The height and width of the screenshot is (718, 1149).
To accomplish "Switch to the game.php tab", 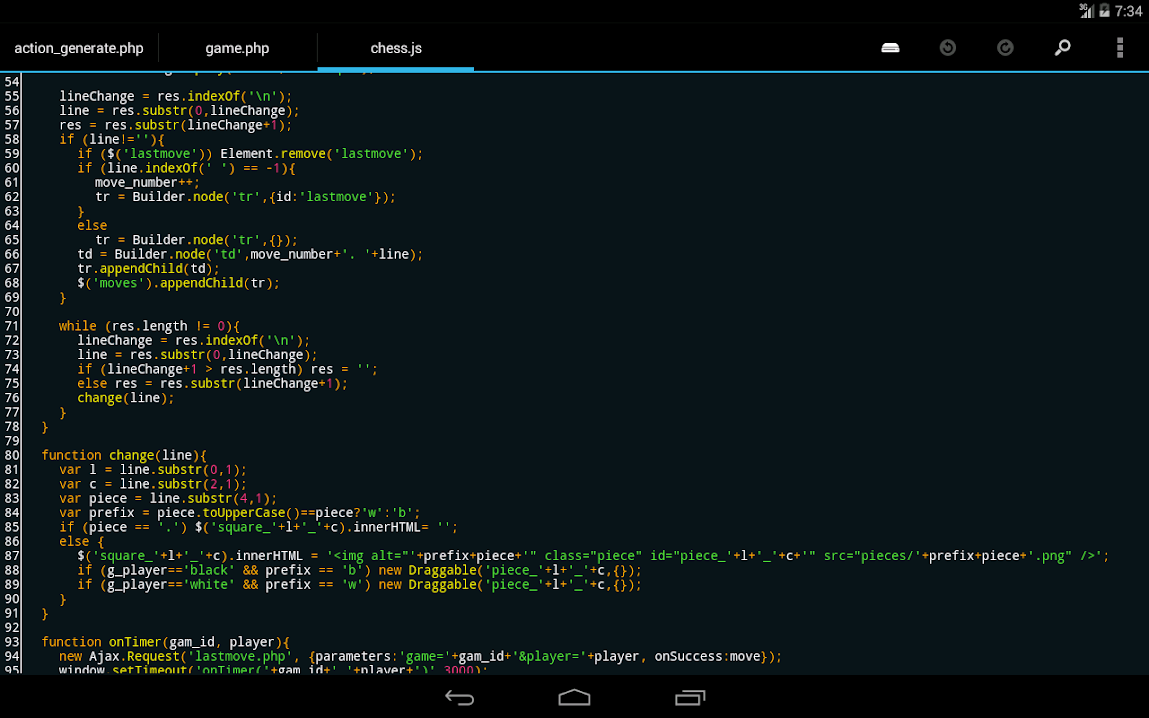I will [236, 47].
